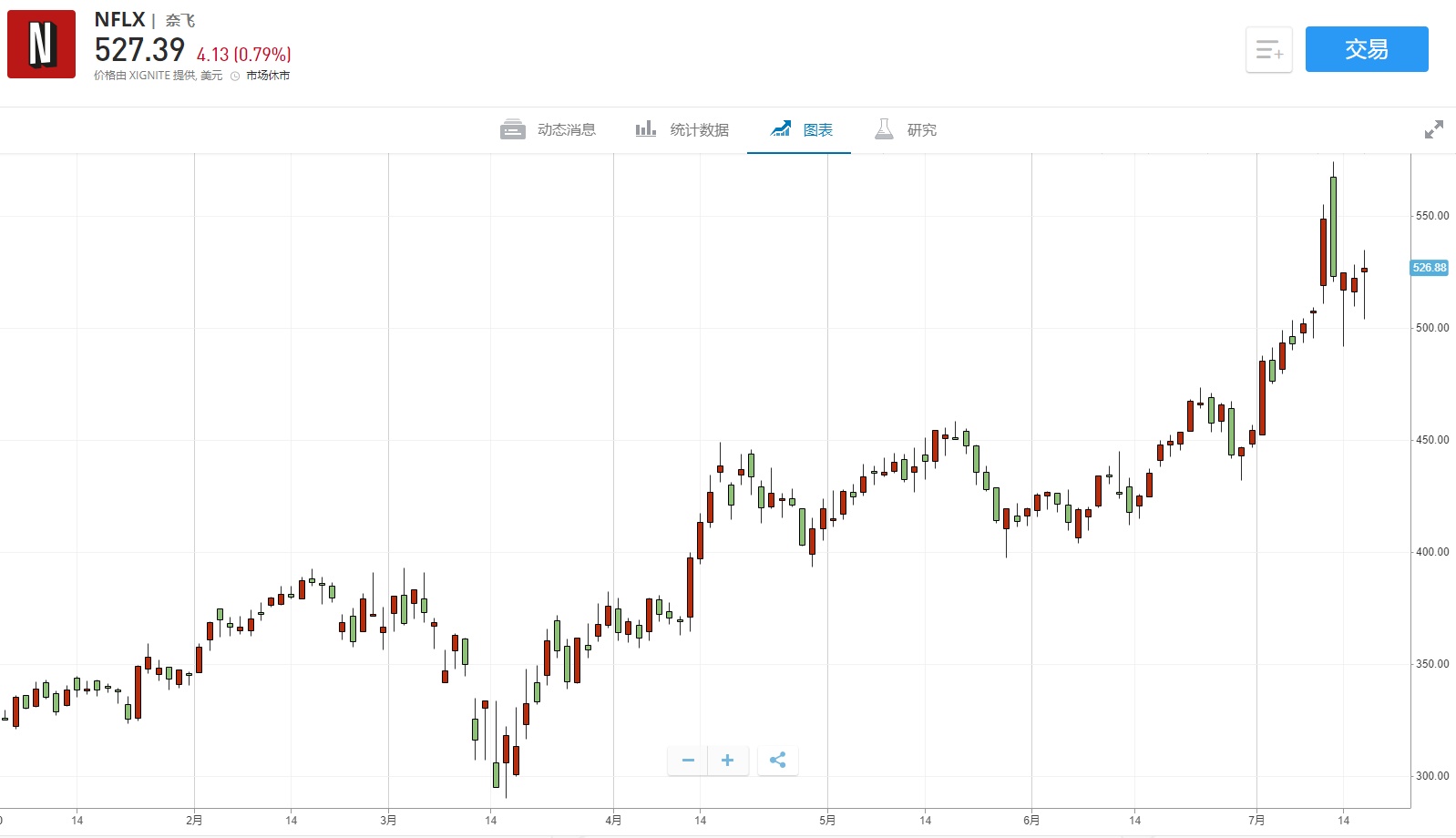Click the news feed icon
The width and height of the screenshot is (1456, 838).
(512, 130)
